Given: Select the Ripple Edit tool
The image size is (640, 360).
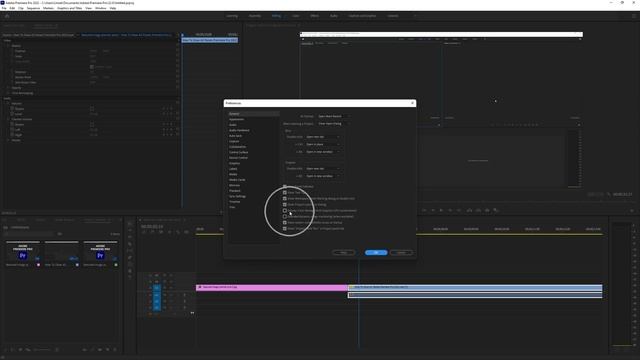Looking at the screenshot, I should click(x=130, y=237).
